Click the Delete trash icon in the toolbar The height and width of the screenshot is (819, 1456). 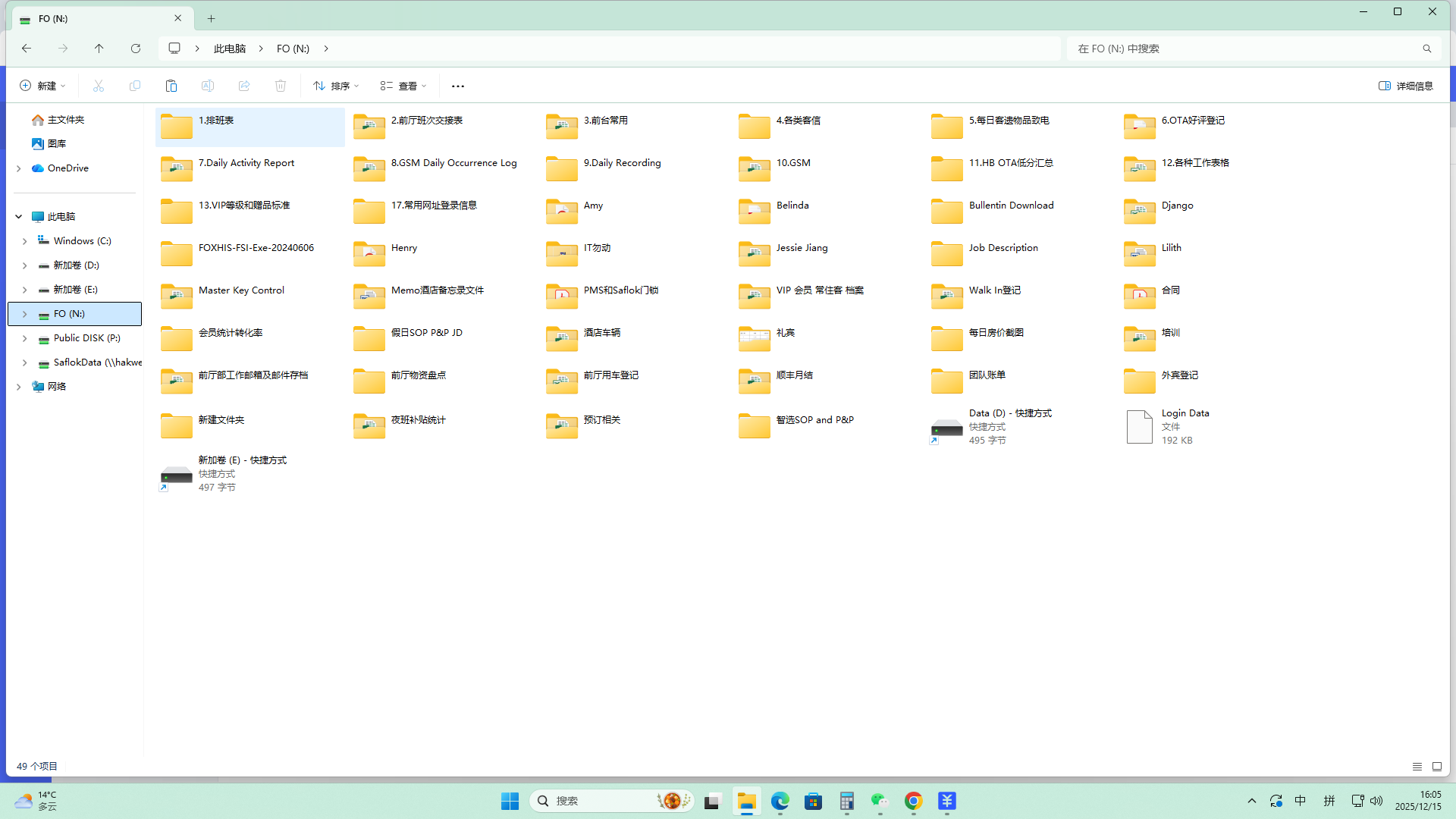281,86
